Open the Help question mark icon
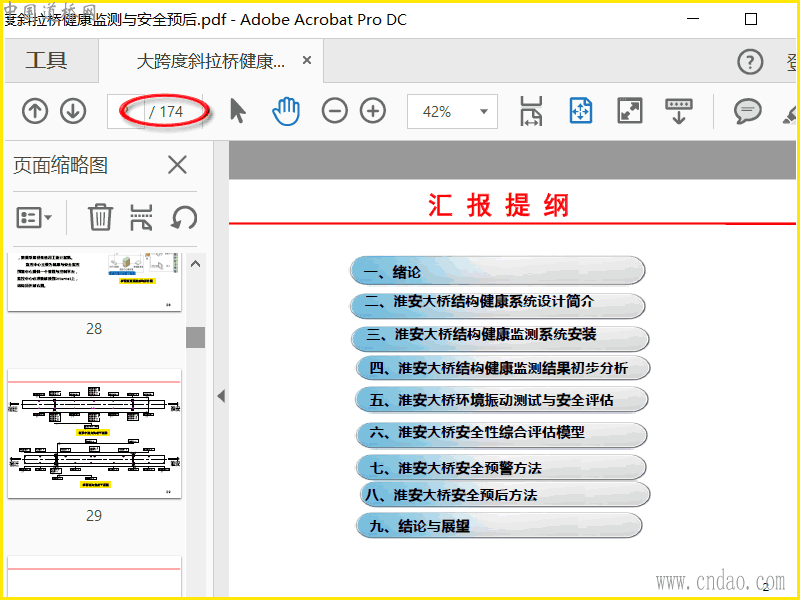This screenshot has height=600, width=800. [x=750, y=62]
